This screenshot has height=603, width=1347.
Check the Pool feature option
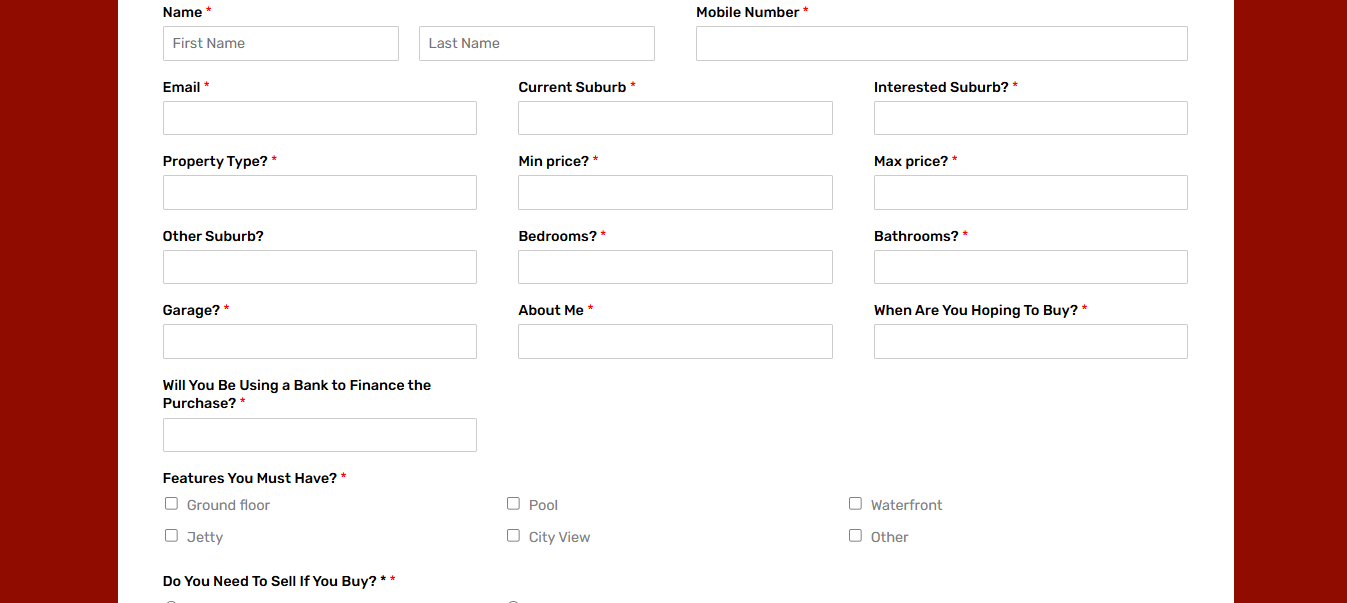[513, 503]
